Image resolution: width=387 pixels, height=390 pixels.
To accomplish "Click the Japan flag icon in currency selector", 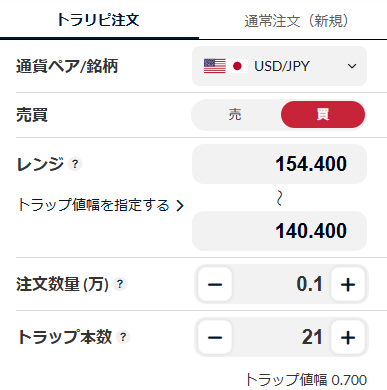I will click(x=237, y=66).
